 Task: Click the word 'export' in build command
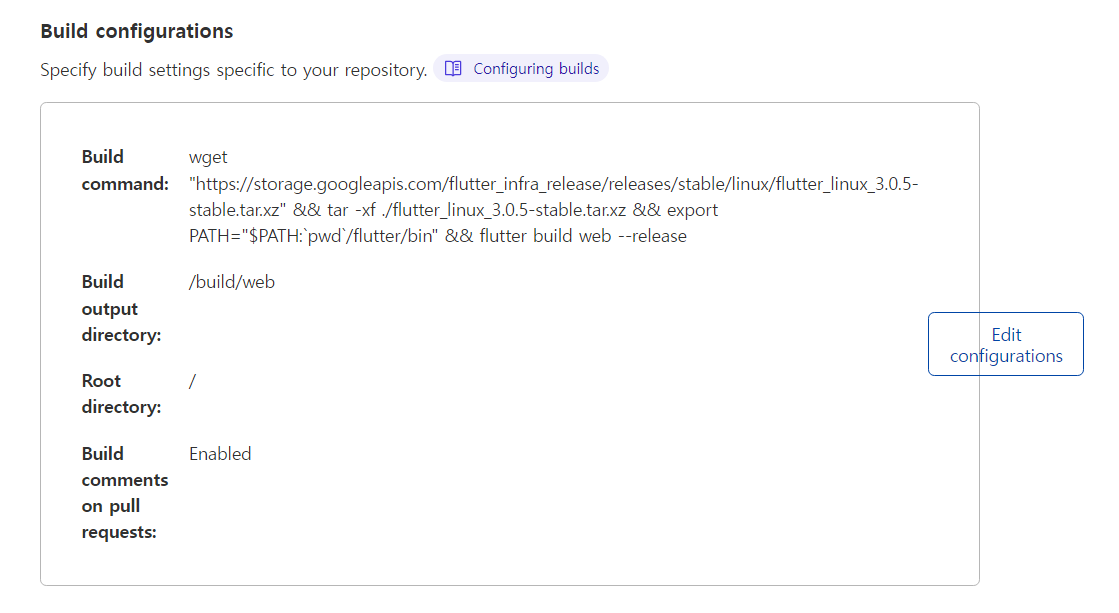[x=692, y=210]
